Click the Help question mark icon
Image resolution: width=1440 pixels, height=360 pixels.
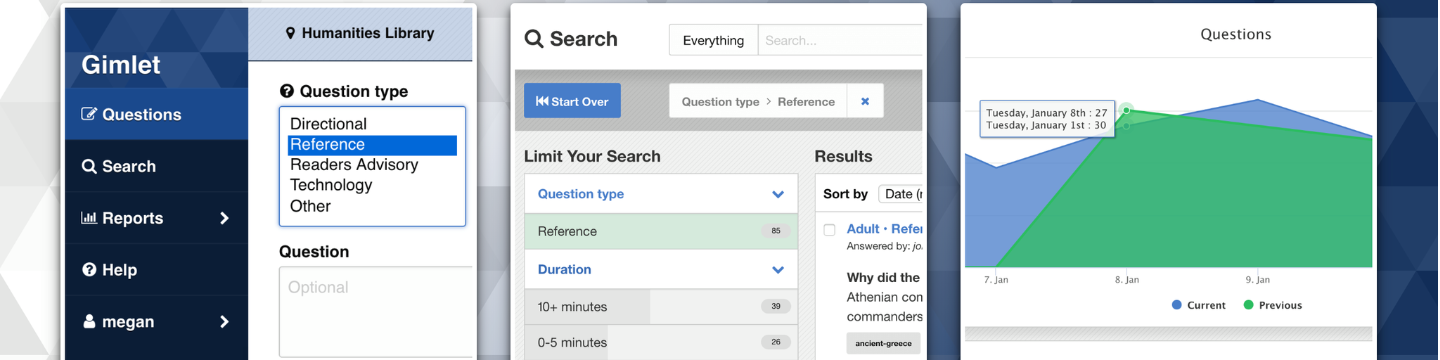pos(89,270)
